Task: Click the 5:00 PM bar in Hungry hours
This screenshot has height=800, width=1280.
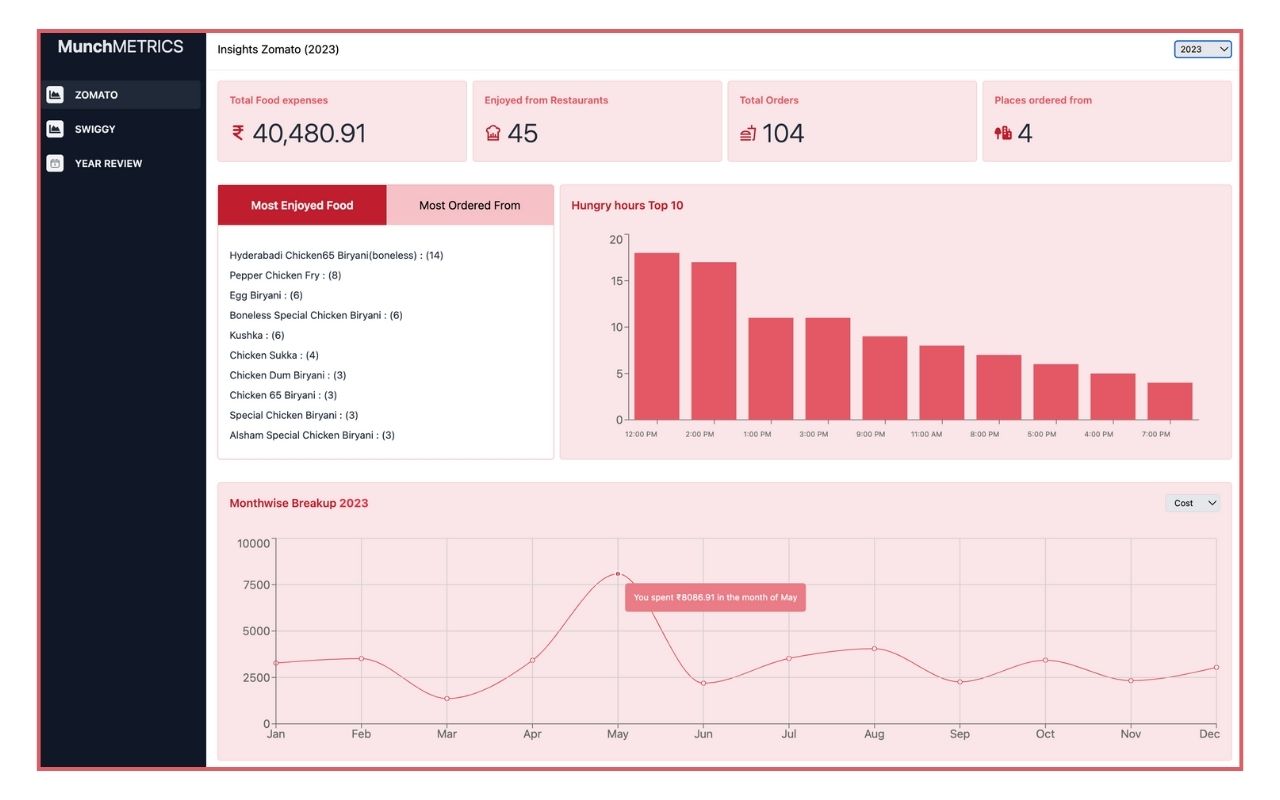Action: [1056, 392]
